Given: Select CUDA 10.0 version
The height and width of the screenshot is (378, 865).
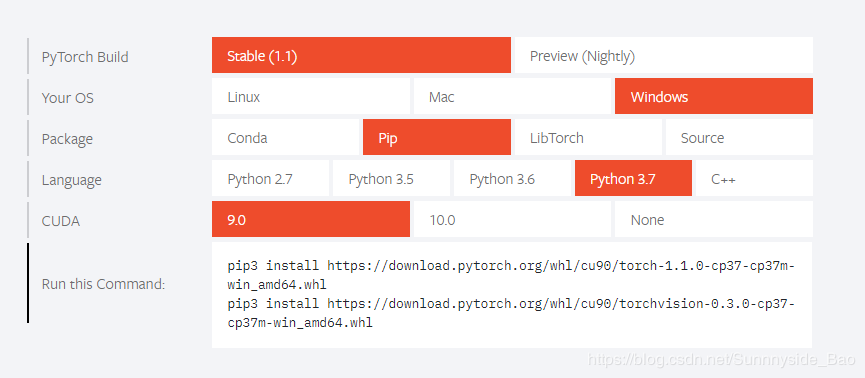Looking at the screenshot, I should [x=512, y=219].
